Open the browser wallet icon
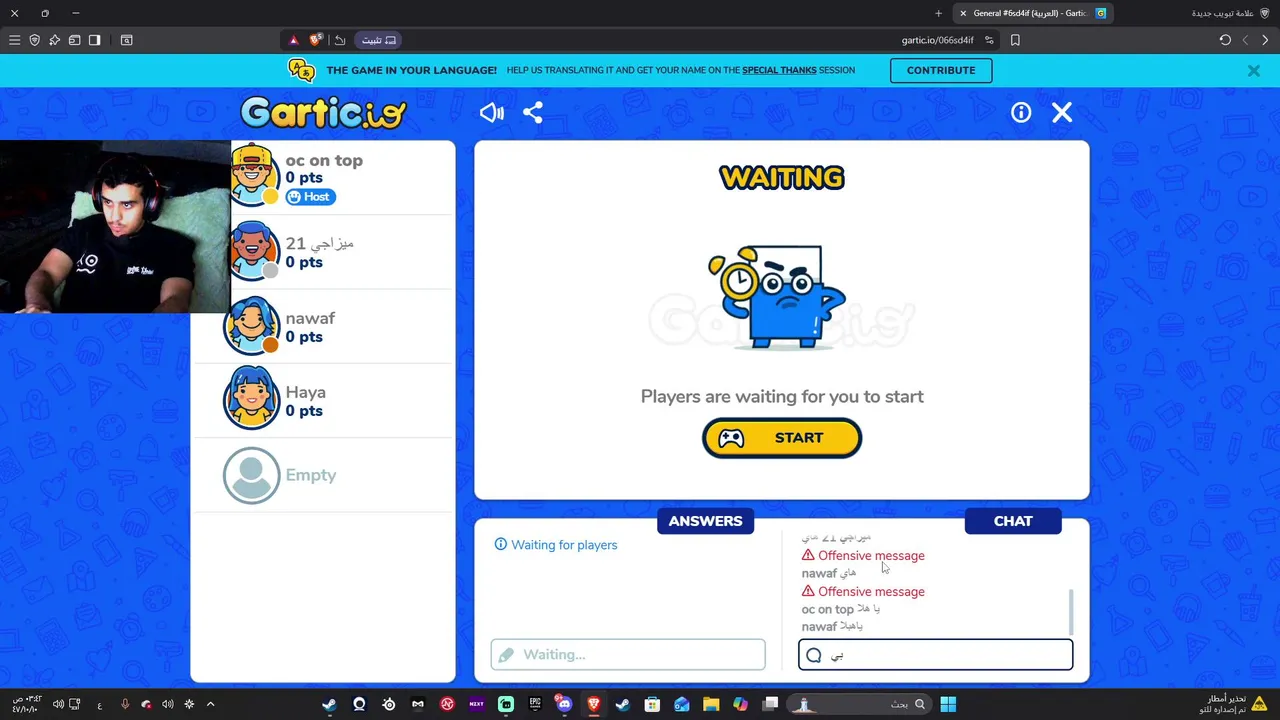The width and height of the screenshot is (1280, 720). tap(74, 40)
